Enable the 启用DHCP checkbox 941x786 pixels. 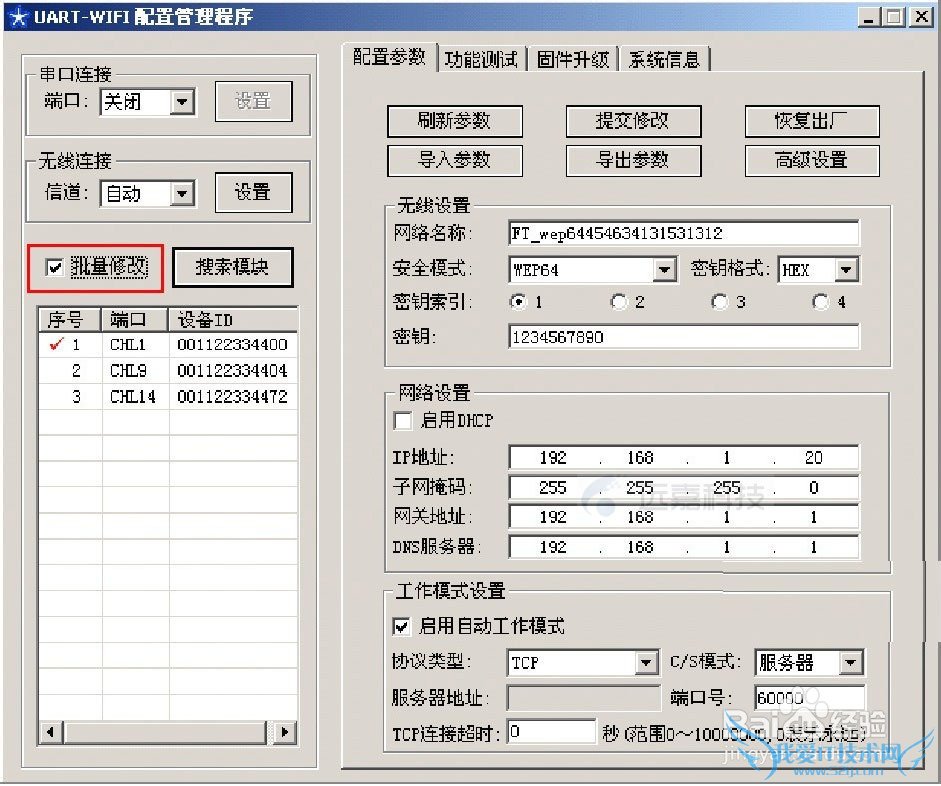(402, 420)
